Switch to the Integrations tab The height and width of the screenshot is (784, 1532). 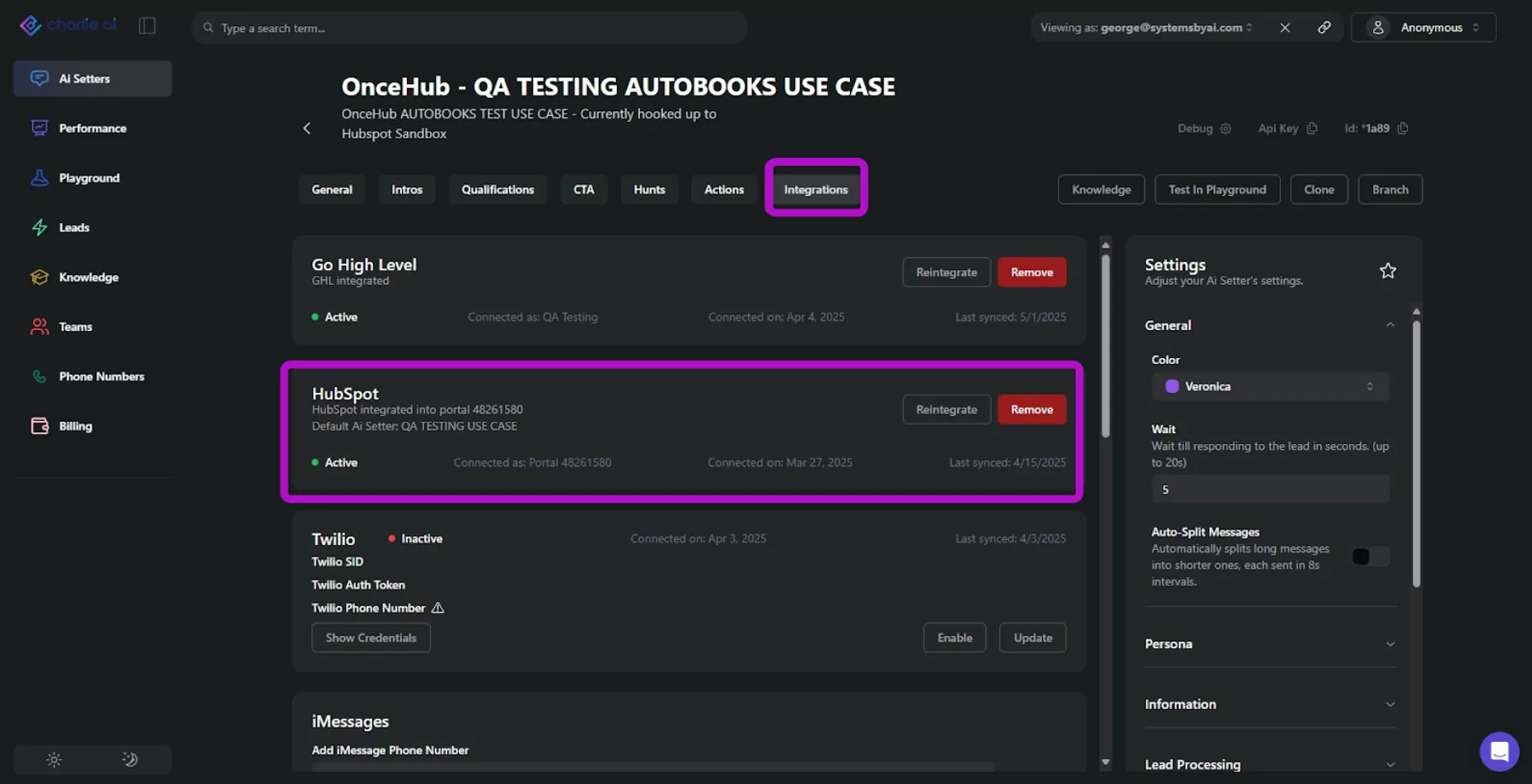[815, 189]
